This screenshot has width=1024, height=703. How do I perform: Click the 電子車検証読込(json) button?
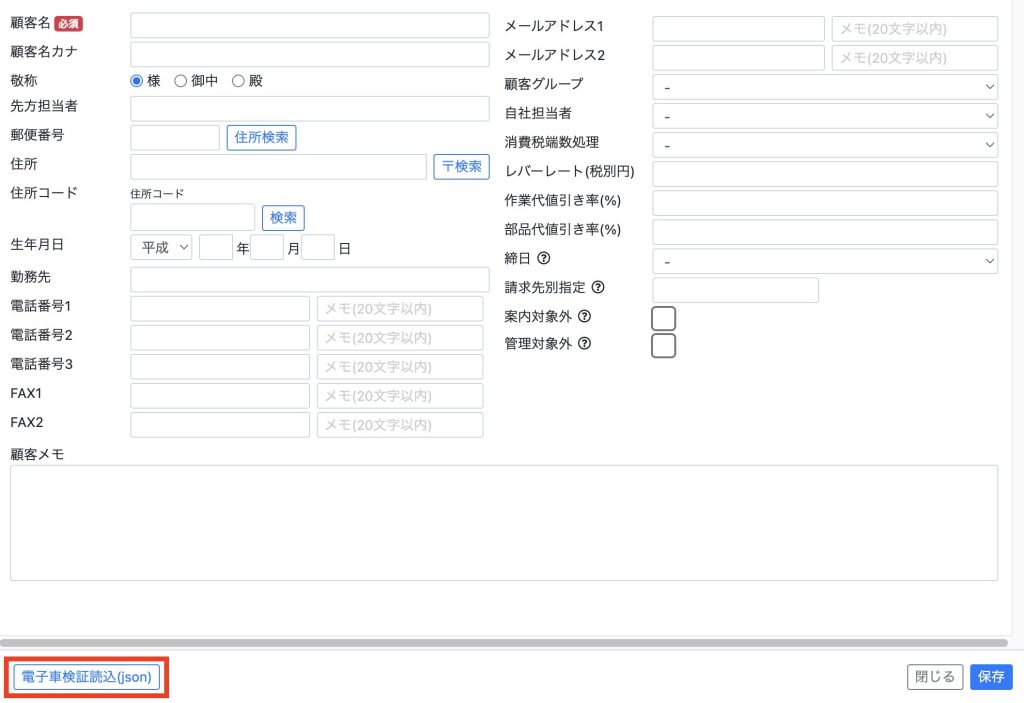coord(86,677)
